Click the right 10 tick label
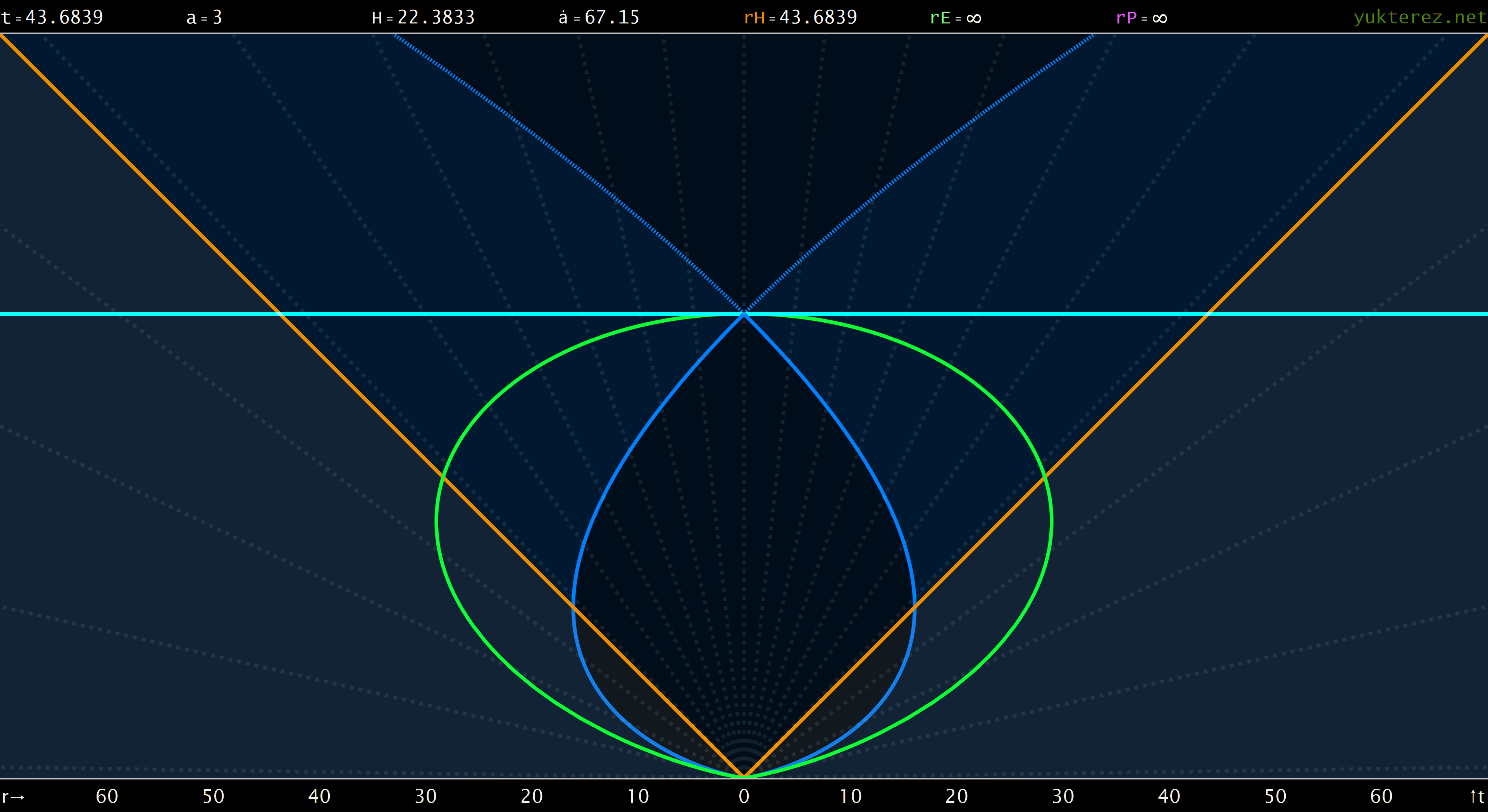Viewport: 1488px width, 812px height. click(850, 797)
